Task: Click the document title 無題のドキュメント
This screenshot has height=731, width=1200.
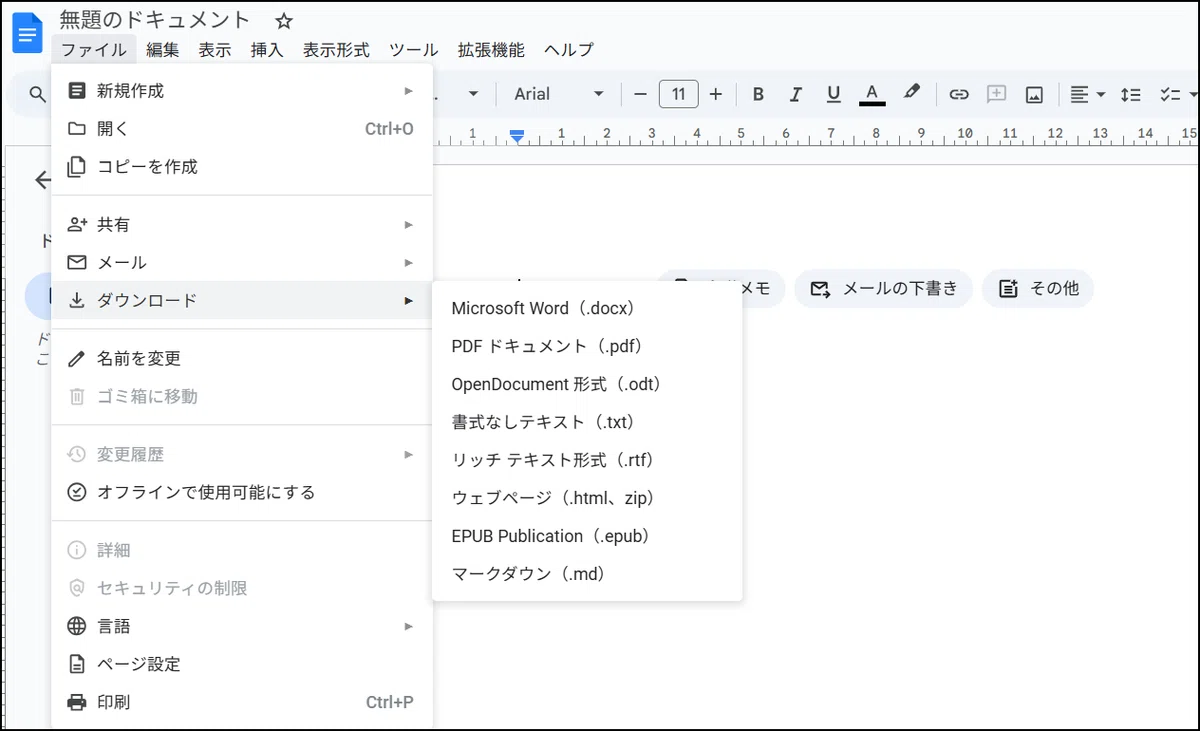Action: click(155, 20)
